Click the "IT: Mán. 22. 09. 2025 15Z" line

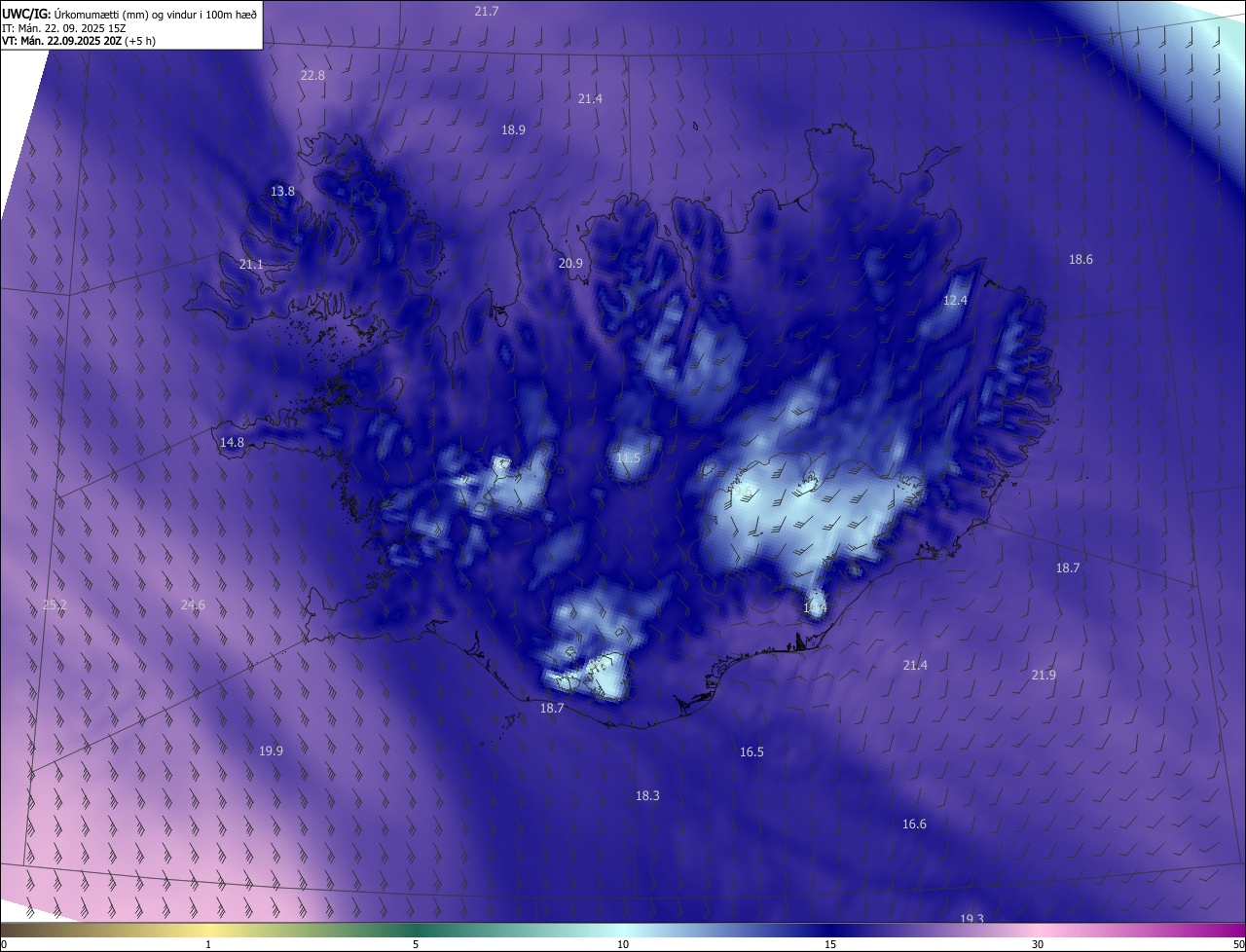pos(65,27)
